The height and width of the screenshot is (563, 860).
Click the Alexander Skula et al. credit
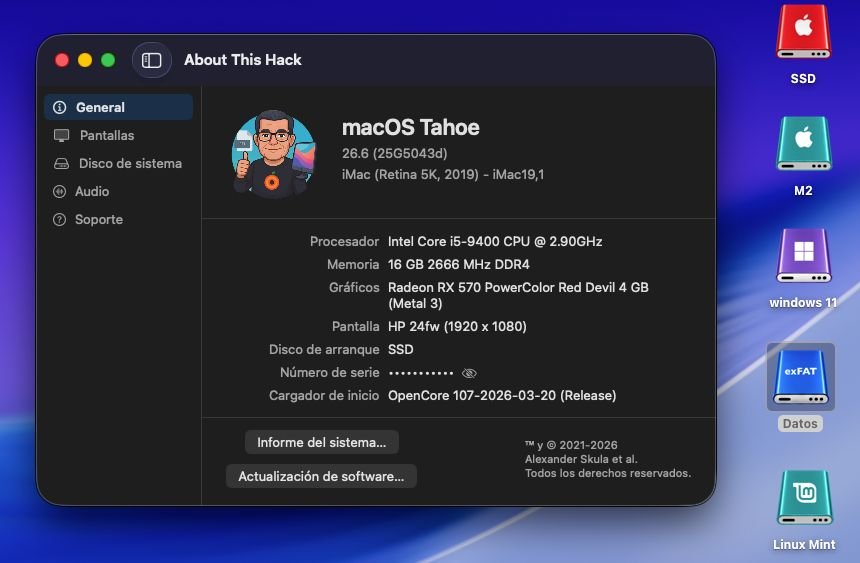[x=581, y=459]
